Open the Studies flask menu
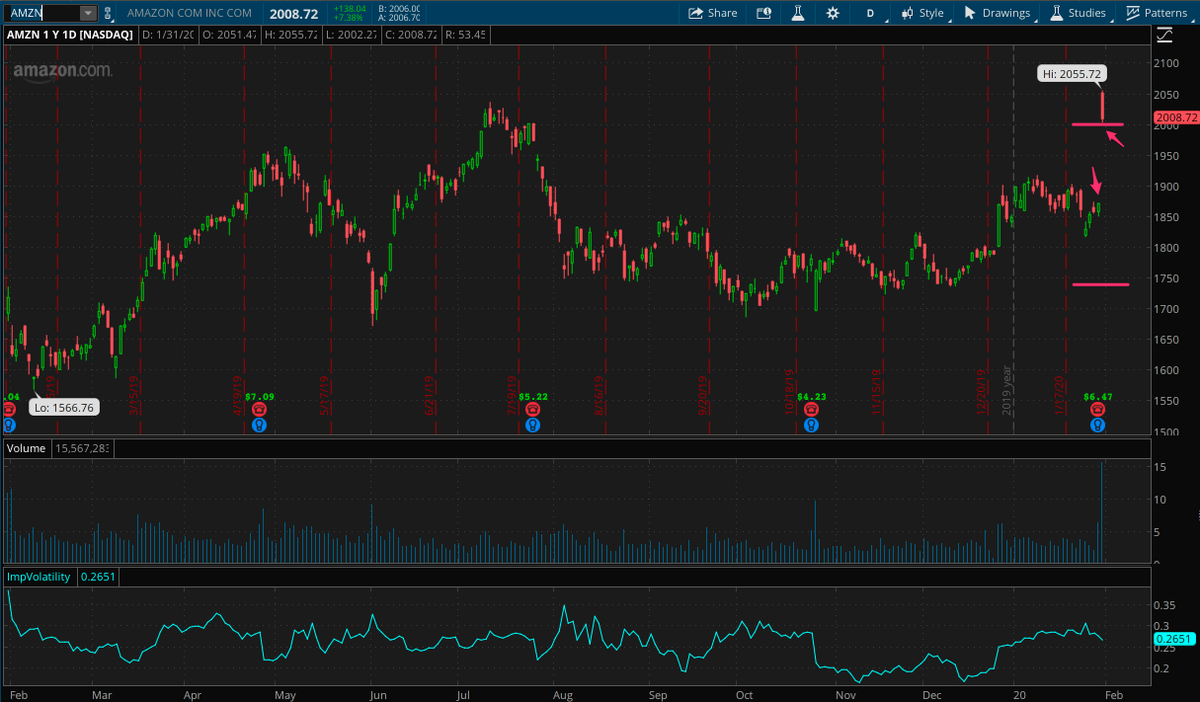 1078,13
